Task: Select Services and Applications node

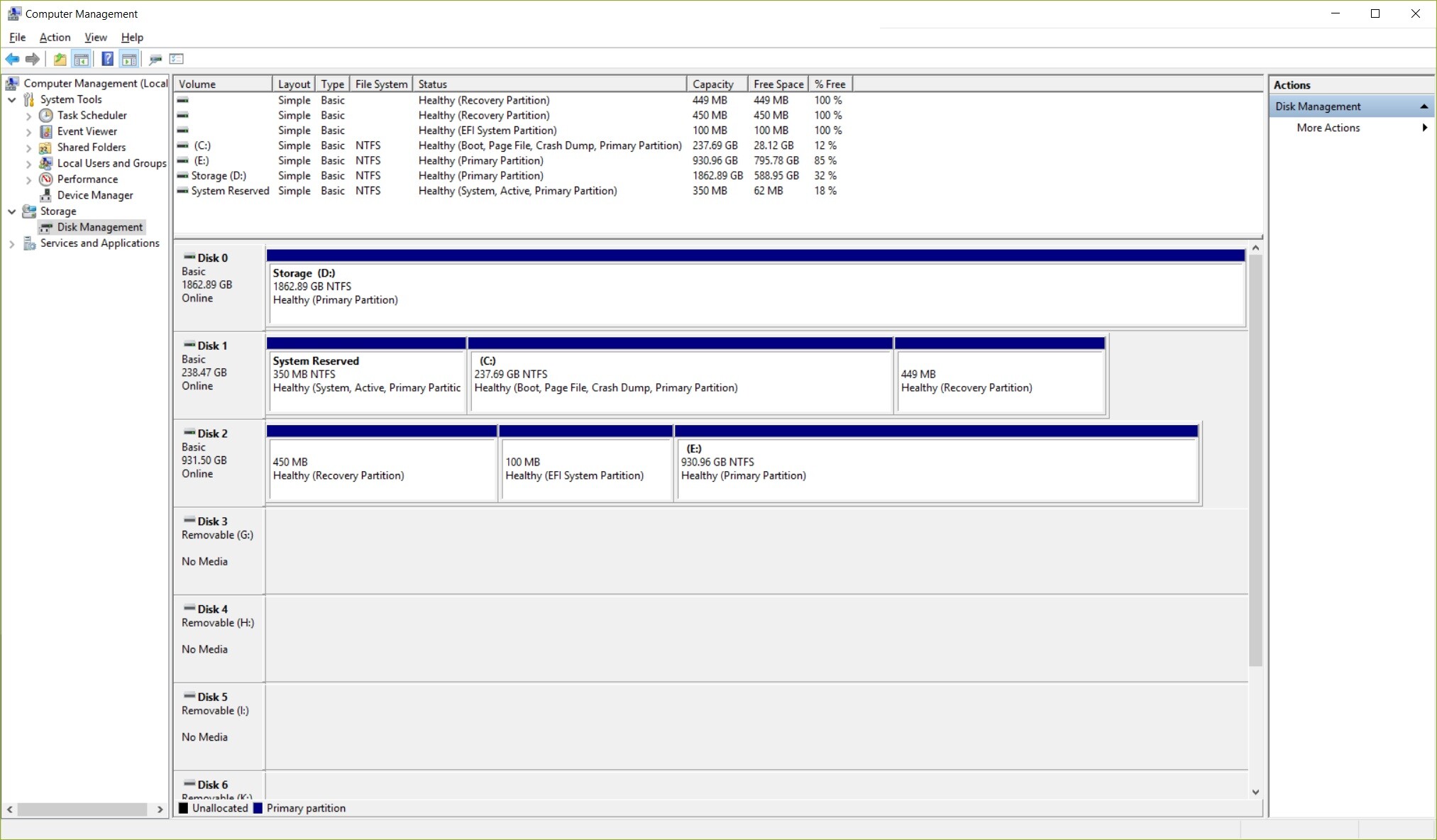Action: click(99, 243)
